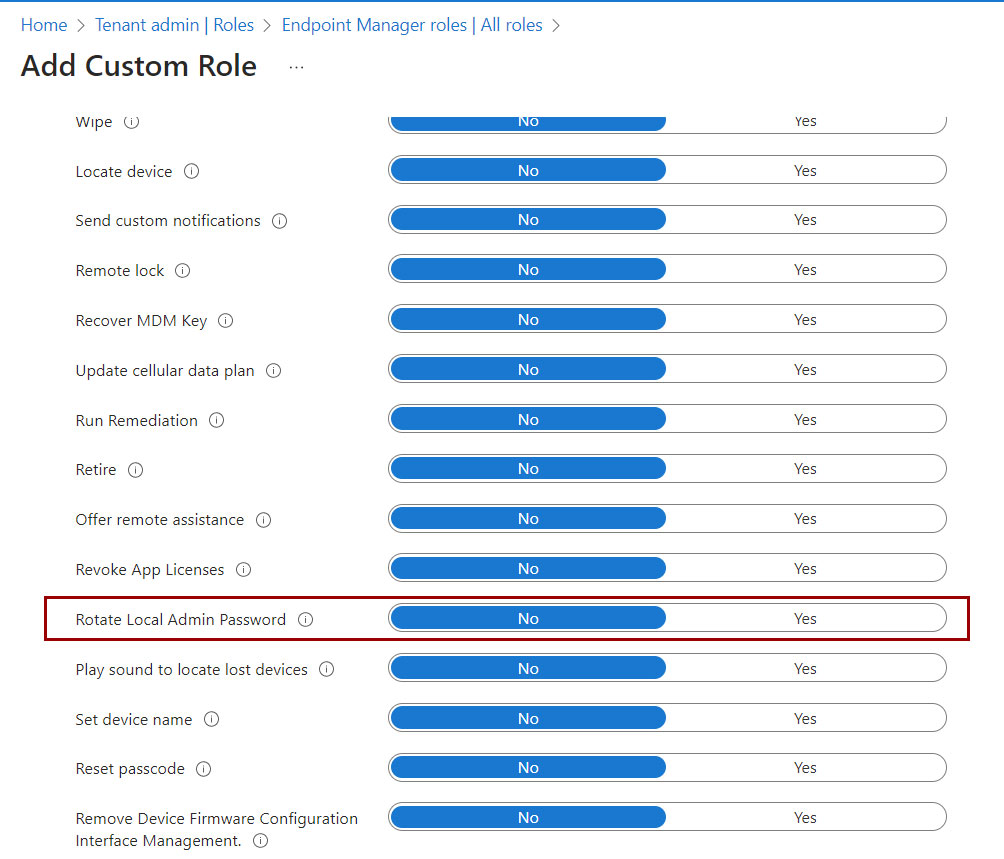1004x859 pixels.
Task: Set Play sound to locate lost devices to Yes
Action: pos(805,668)
